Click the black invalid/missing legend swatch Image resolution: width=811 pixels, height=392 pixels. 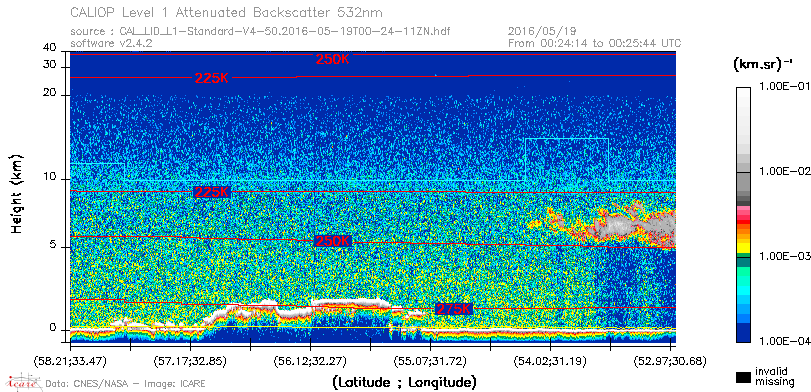[x=743, y=377]
